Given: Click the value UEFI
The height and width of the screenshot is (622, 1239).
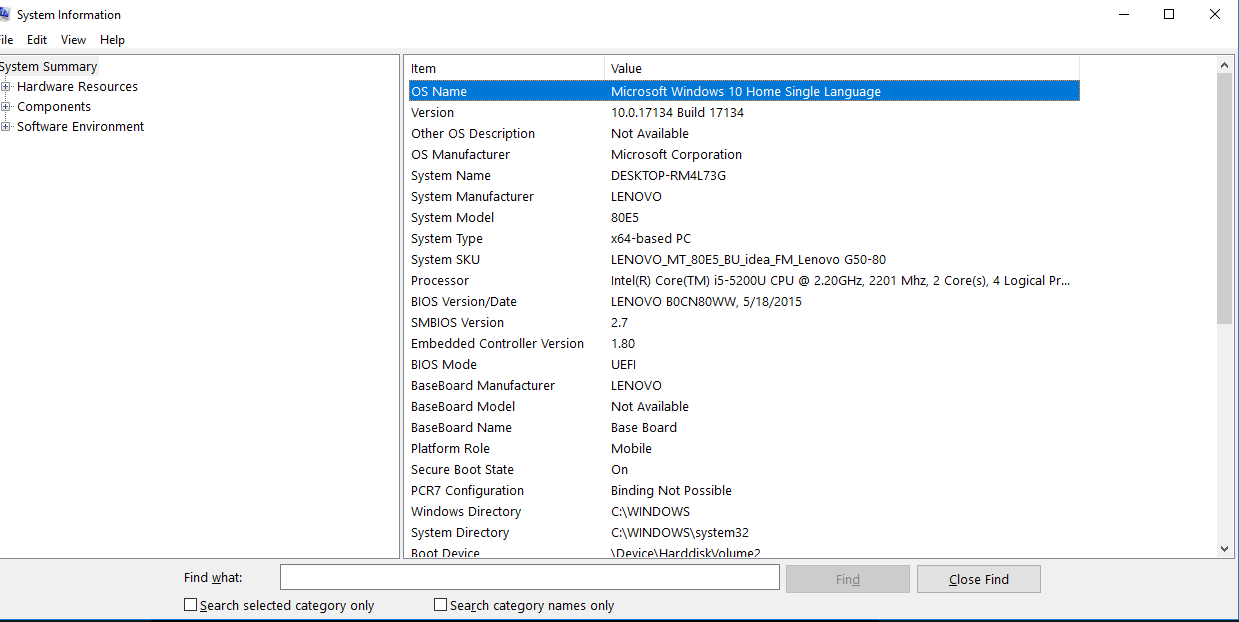Looking at the screenshot, I should (623, 365).
